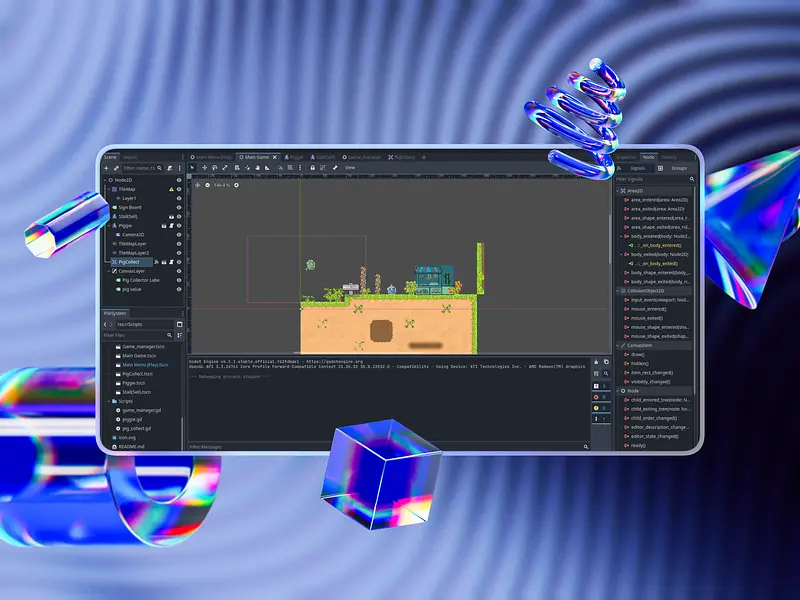
Task: Click the lock selected node icon
Action: pyautogui.click(x=312, y=168)
